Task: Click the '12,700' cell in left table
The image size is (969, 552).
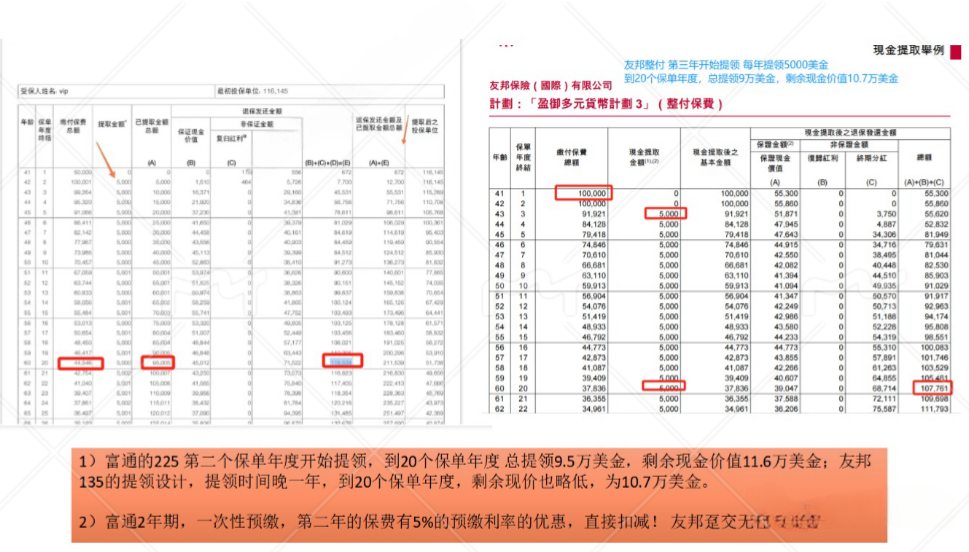Action: pos(395,182)
